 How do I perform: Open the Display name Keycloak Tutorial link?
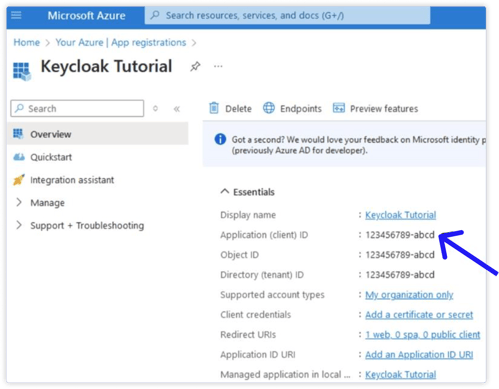(x=400, y=215)
